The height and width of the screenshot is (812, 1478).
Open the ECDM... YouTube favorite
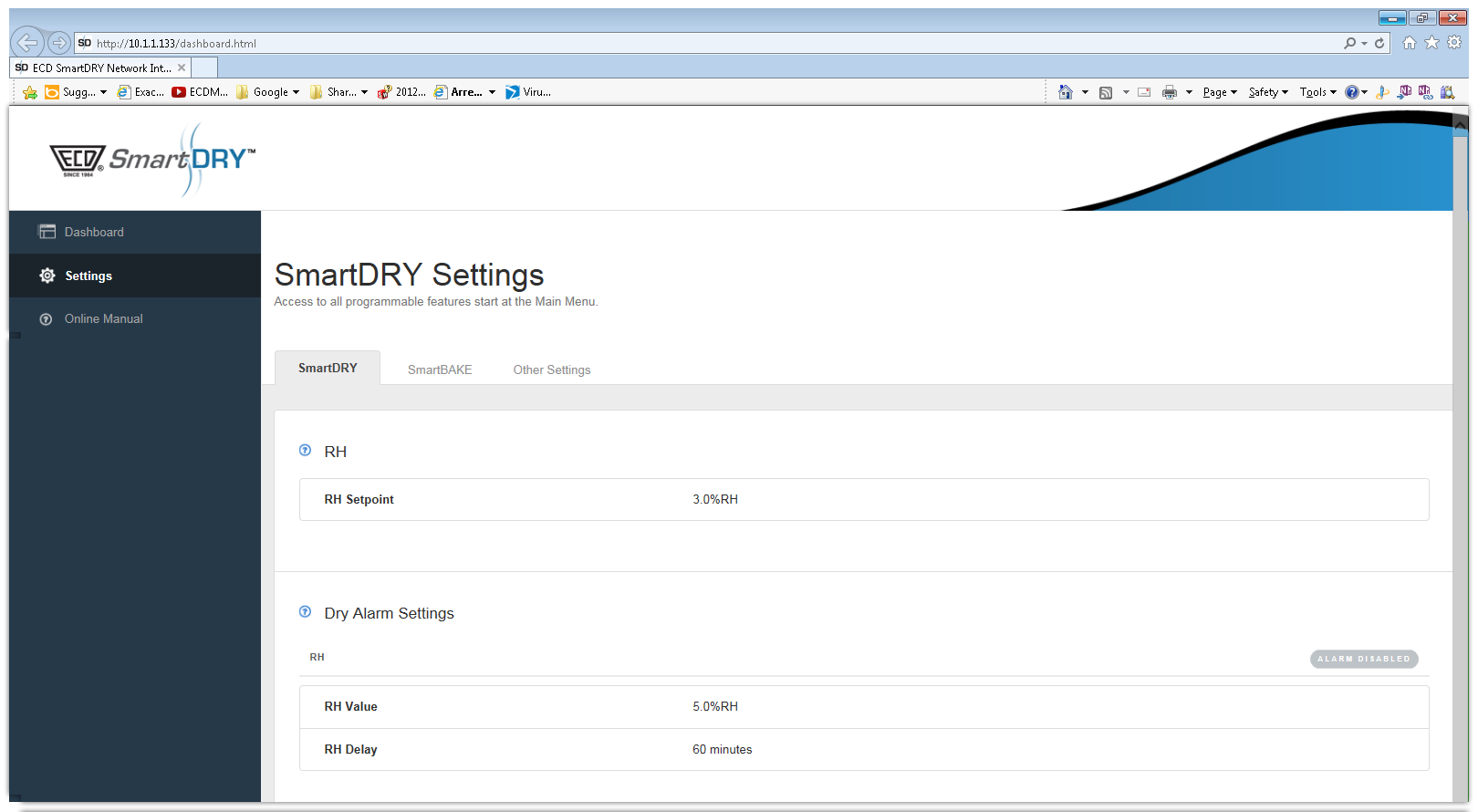coord(200,92)
